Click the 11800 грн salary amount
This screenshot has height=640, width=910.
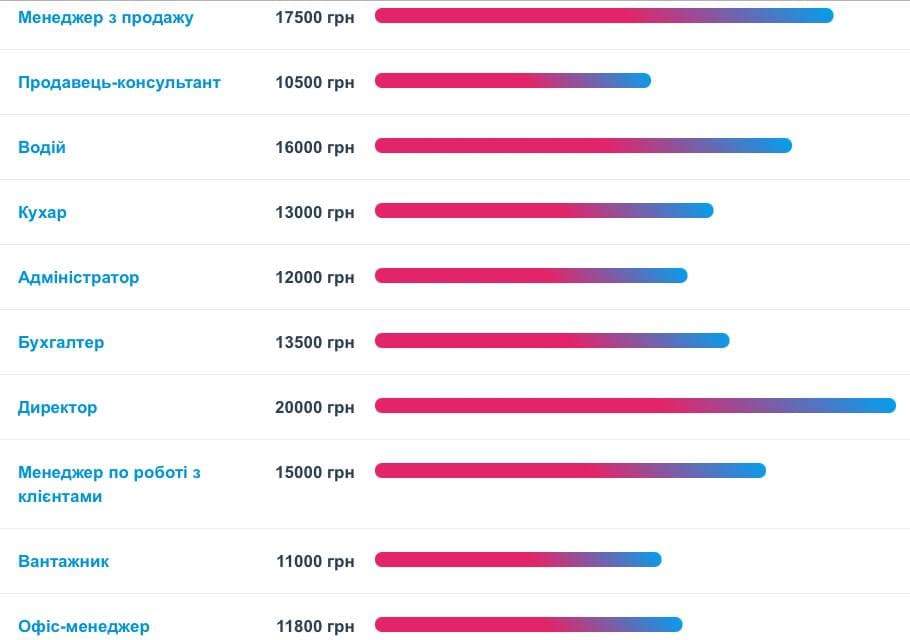pos(315,626)
